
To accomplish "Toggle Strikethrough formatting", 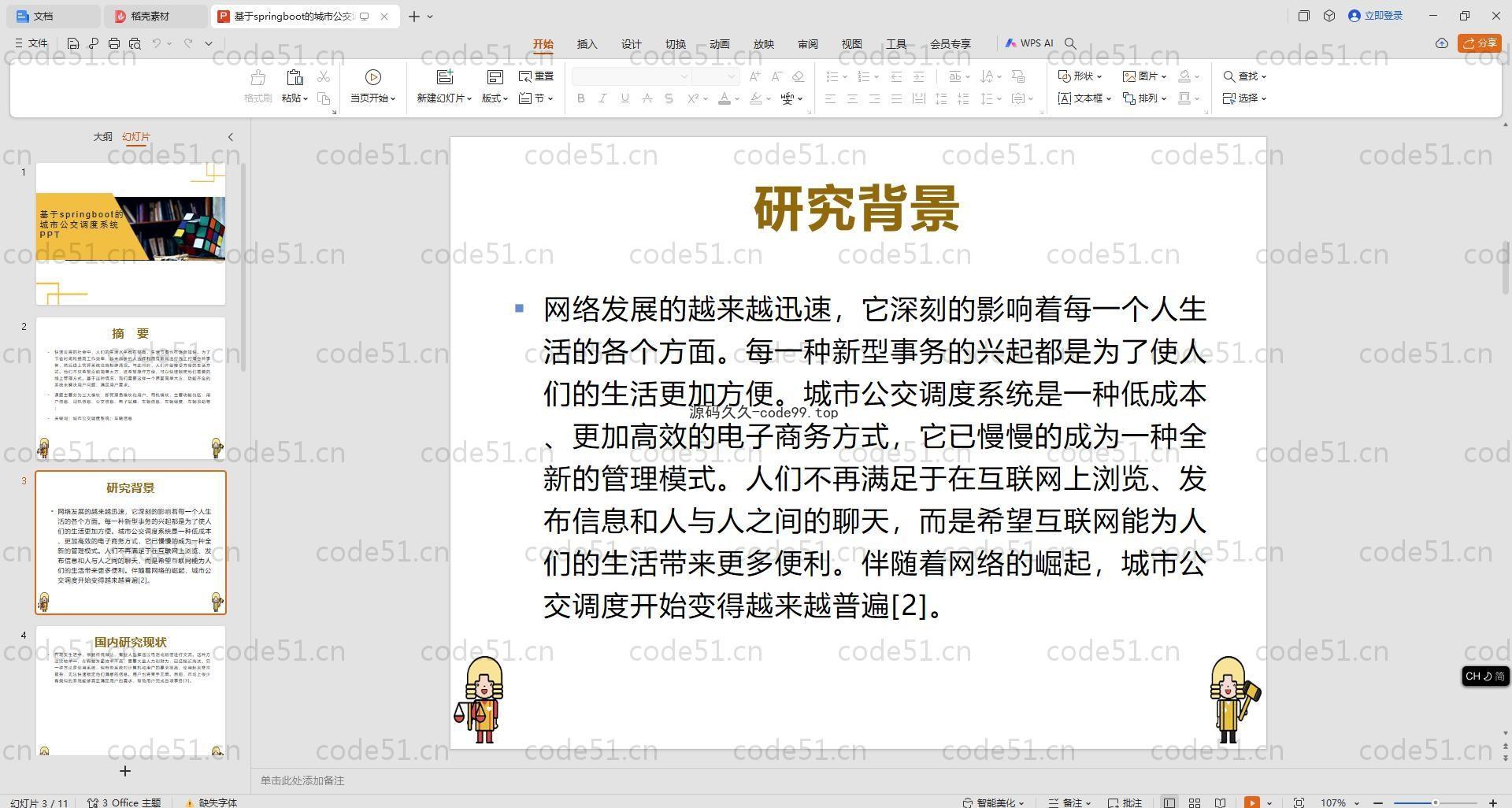I will pos(647,98).
